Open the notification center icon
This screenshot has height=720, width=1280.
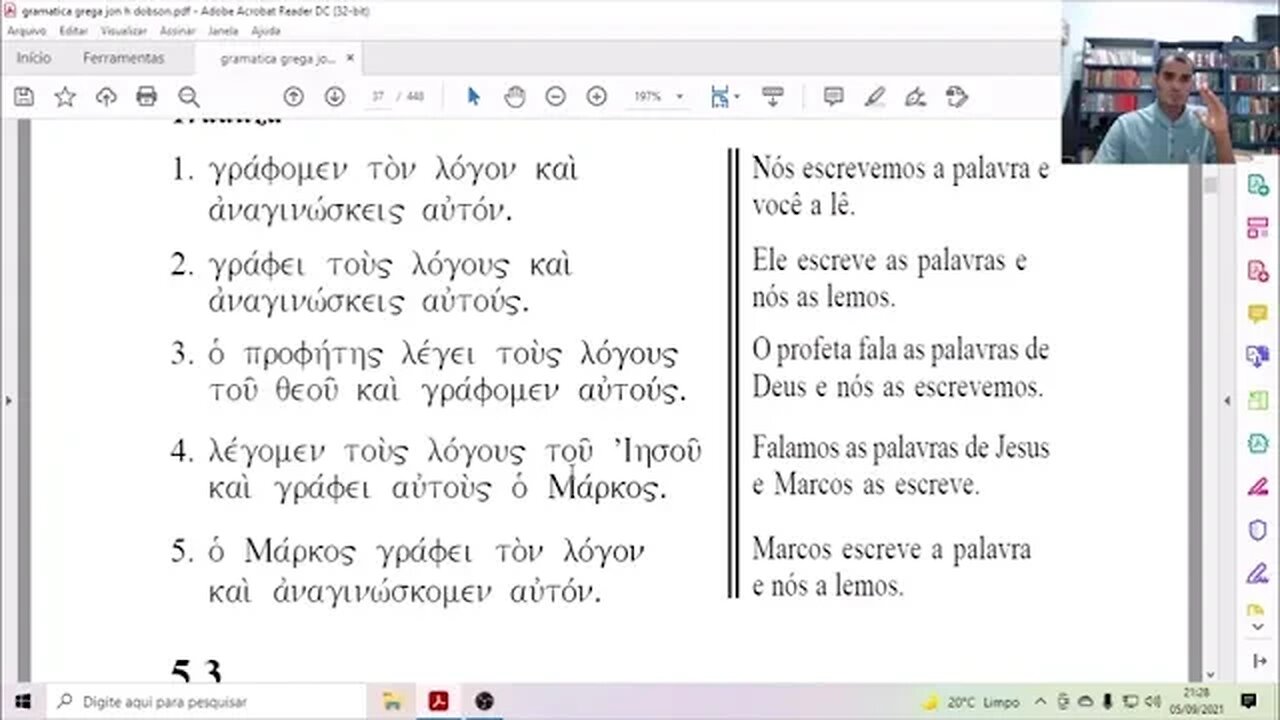pos(1248,701)
